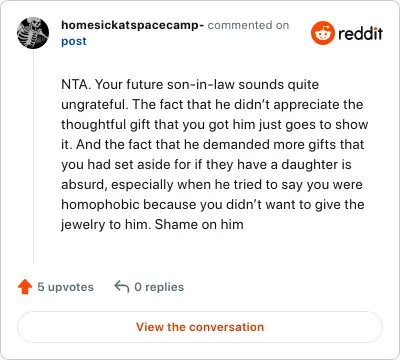Click the orange Reddit Snoo logo
400x360 pixels.
tap(322, 33)
